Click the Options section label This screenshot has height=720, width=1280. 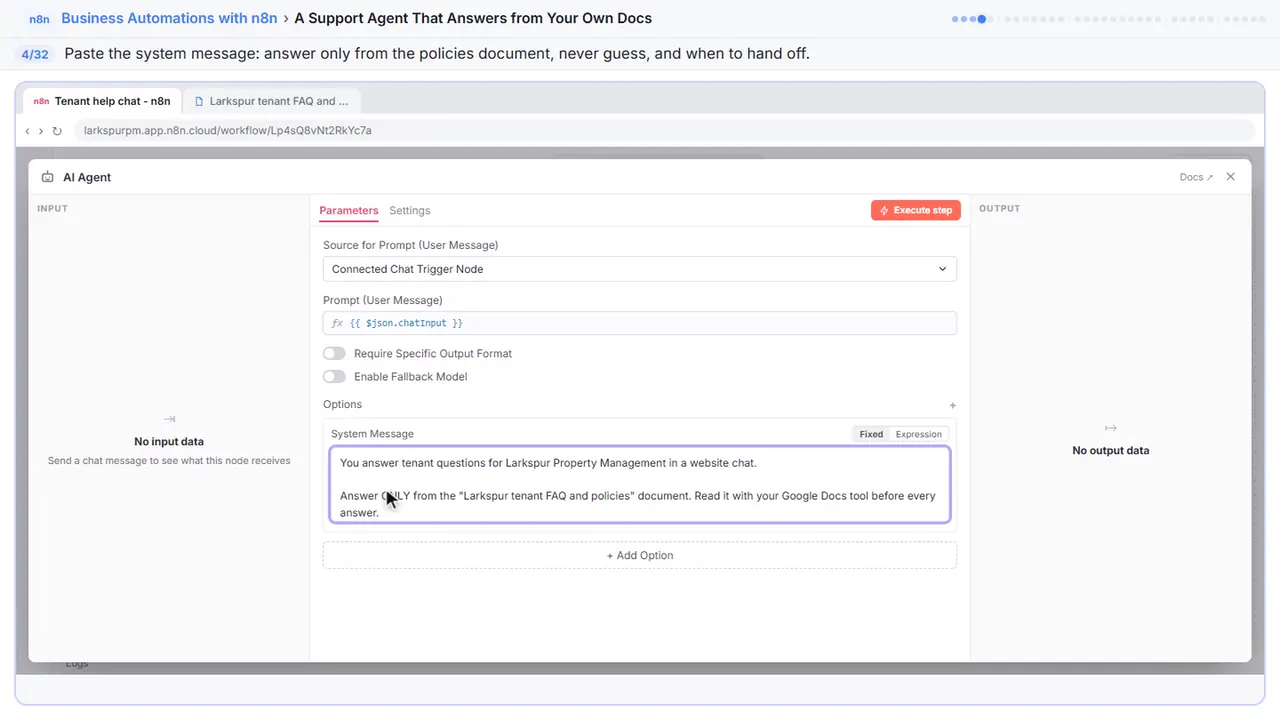(x=342, y=405)
